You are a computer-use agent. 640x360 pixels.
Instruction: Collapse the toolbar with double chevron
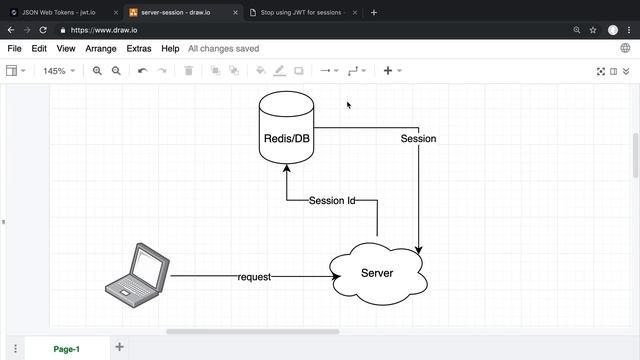pos(626,71)
